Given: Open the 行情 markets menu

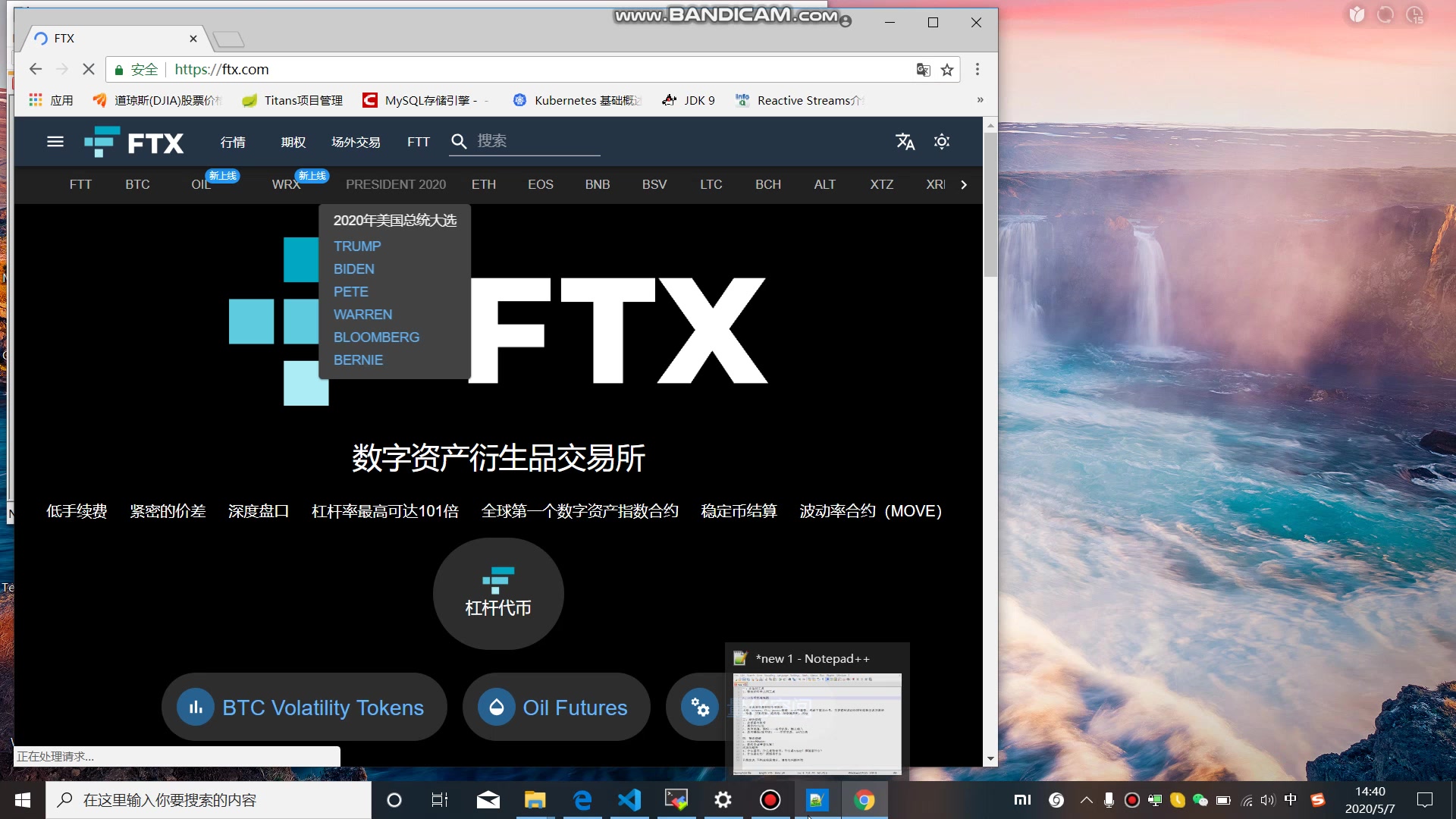Looking at the screenshot, I should (233, 142).
